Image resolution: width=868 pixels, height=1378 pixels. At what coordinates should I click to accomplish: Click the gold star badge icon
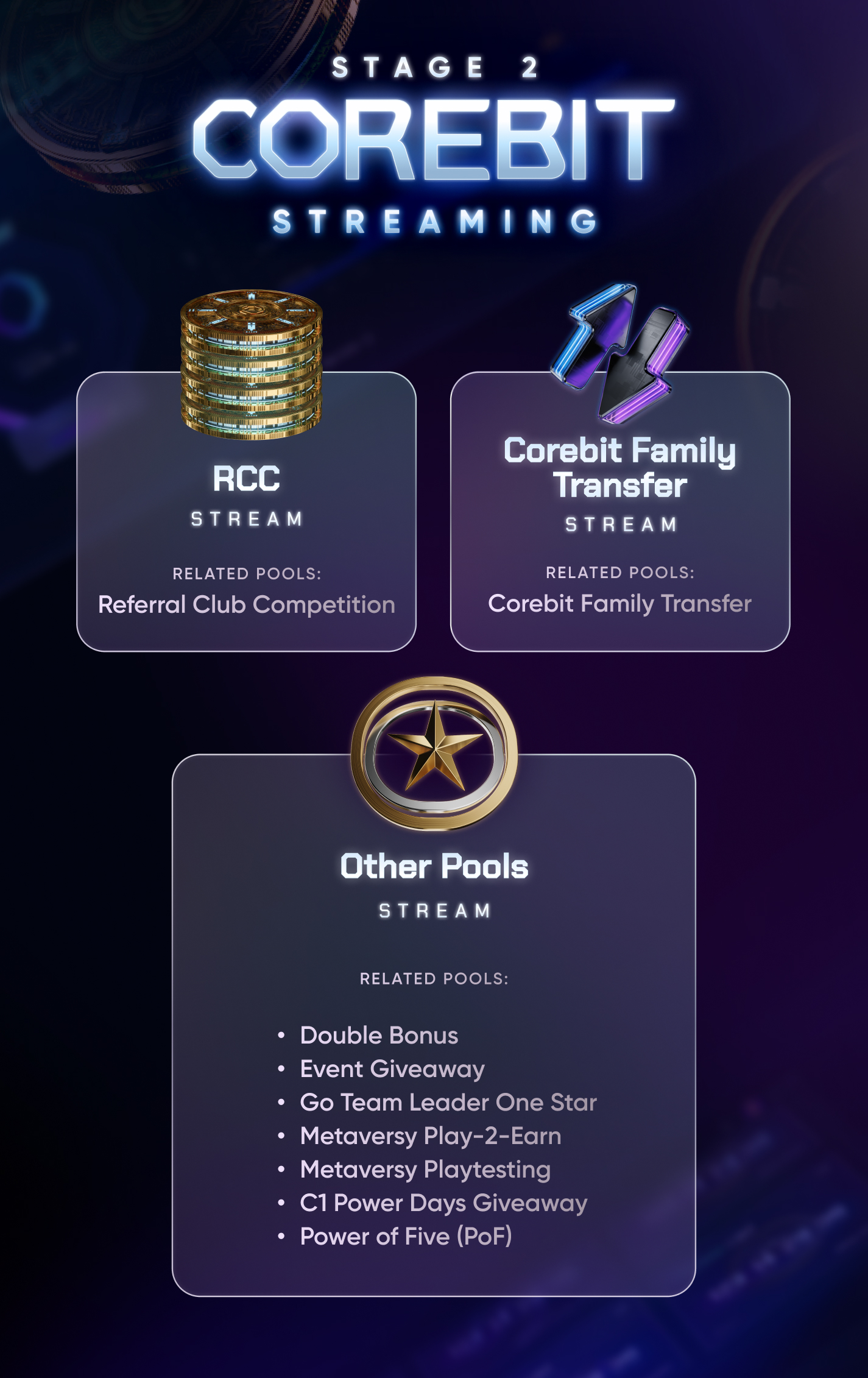pos(434,753)
